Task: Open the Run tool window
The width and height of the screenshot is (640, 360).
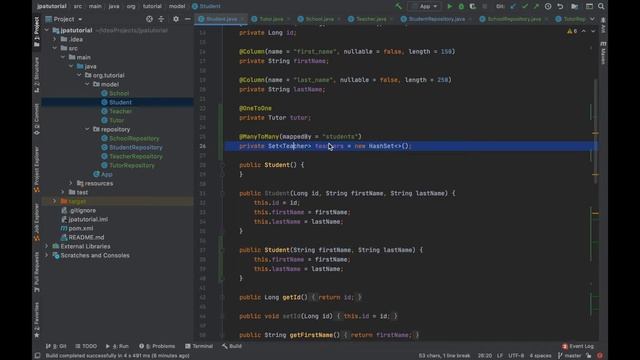Action: [x=117, y=346]
